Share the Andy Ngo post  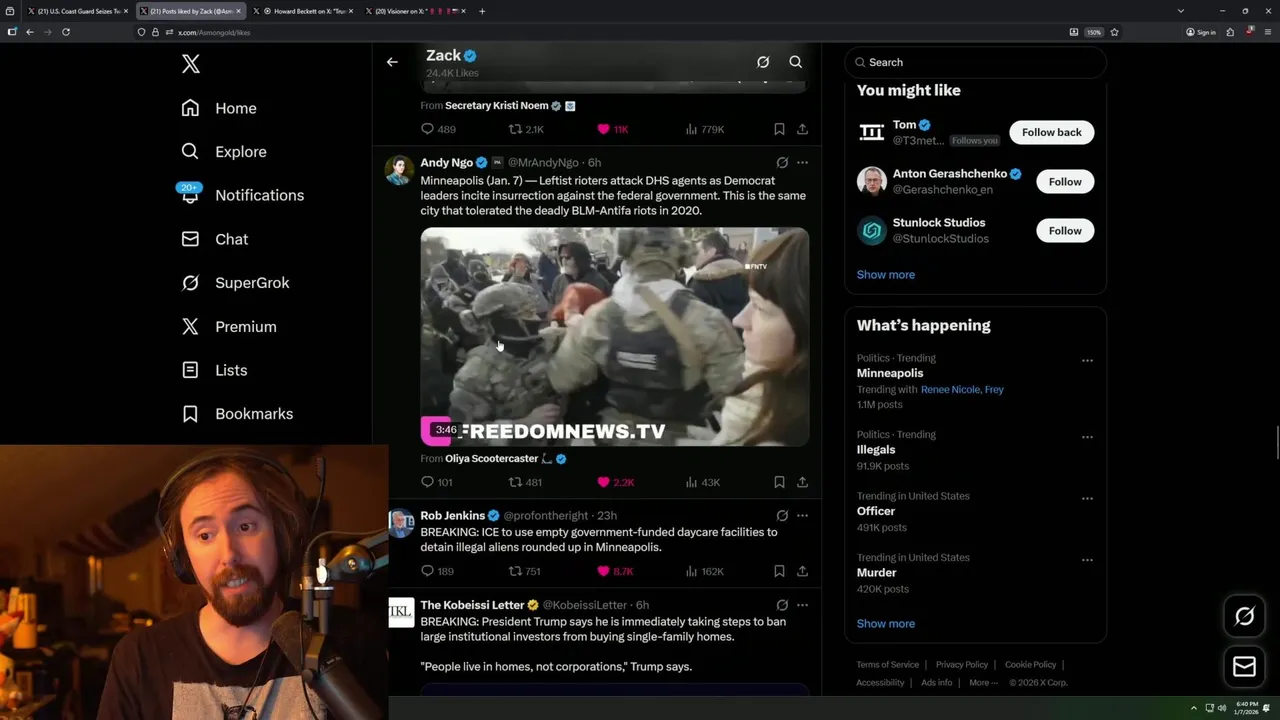pyautogui.click(x=802, y=482)
